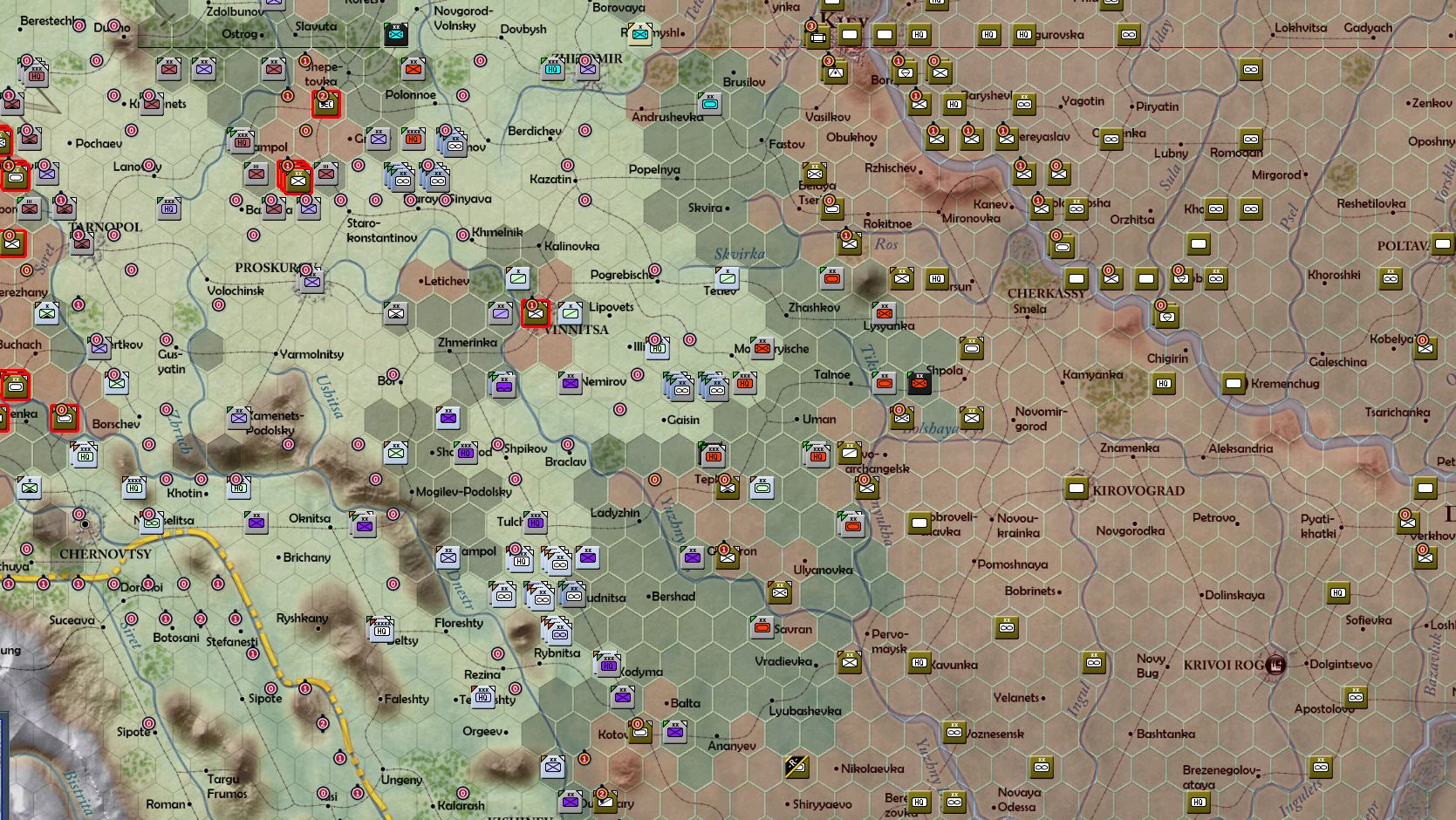Click the Krivoi Rog factory city marker
This screenshot has width=1456, height=820.
click(1276, 665)
